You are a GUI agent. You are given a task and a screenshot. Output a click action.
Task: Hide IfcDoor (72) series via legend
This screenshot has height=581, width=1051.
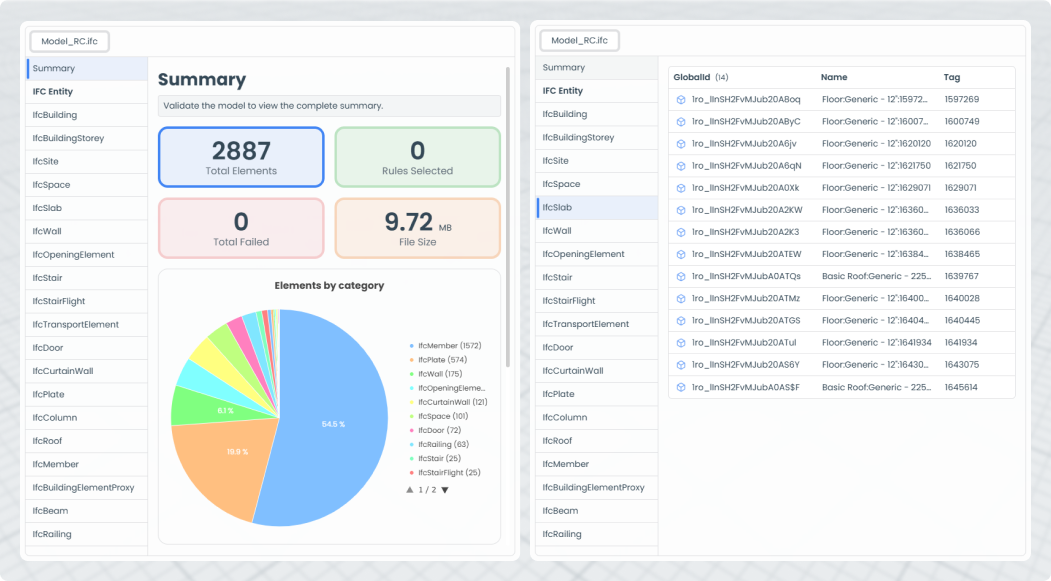(438, 430)
